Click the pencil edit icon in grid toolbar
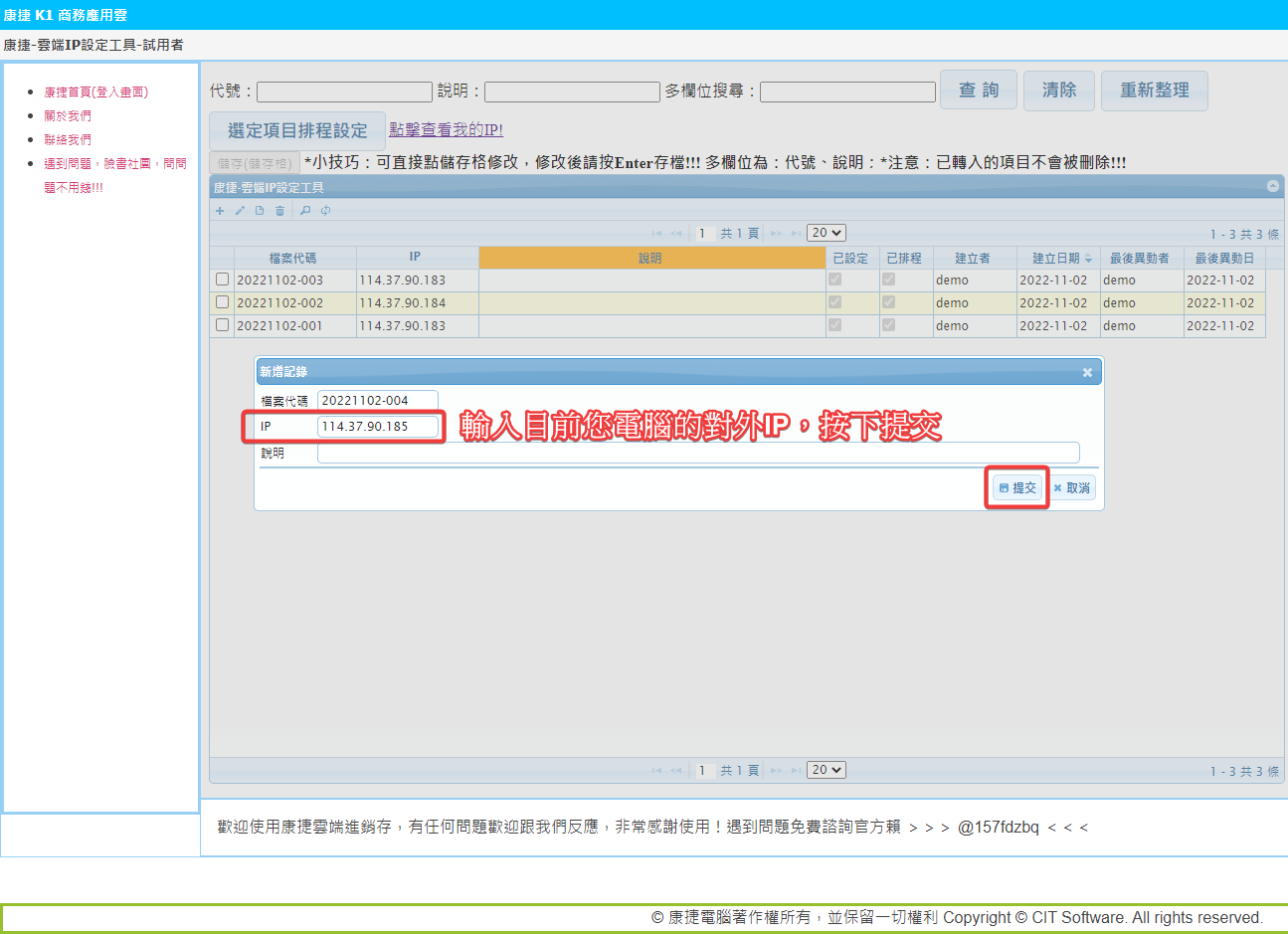The height and width of the screenshot is (934, 1288). point(240,211)
